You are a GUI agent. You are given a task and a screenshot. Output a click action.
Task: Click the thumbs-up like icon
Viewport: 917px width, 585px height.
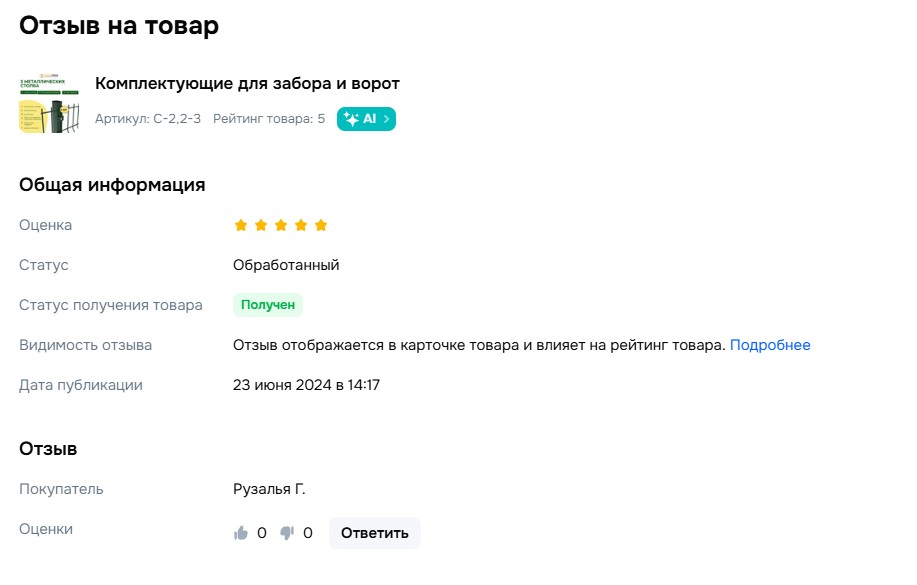[x=240, y=532]
